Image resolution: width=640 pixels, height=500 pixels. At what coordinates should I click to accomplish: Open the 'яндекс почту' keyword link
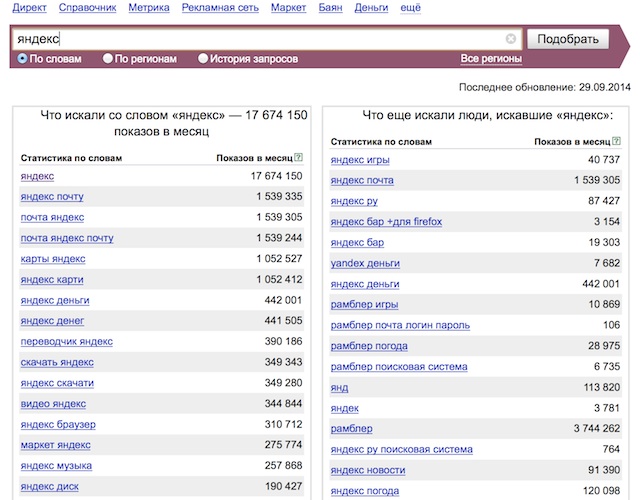pos(52,197)
